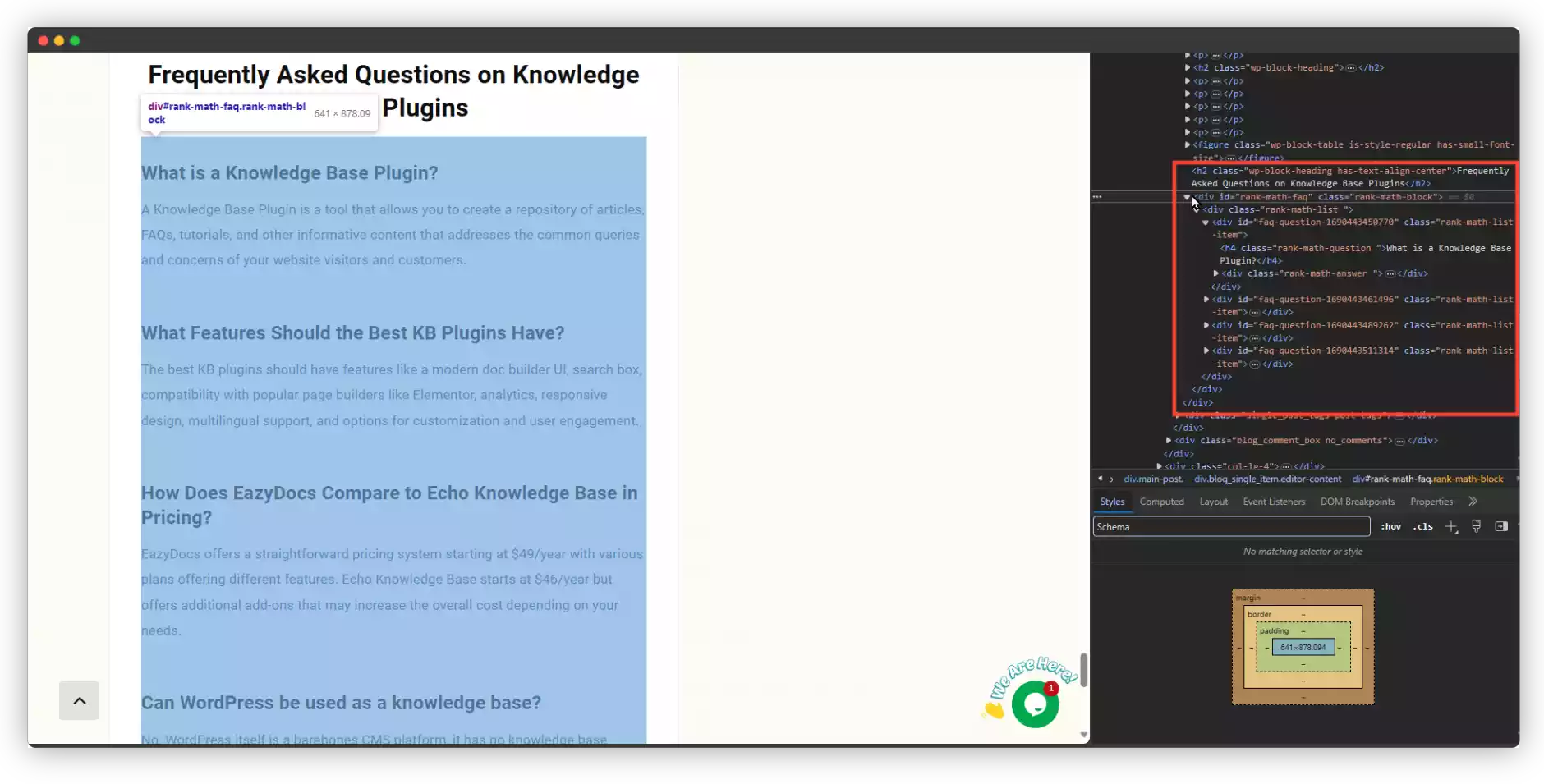Open the three-dot actions on selected DOM node

coord(1097,197)
